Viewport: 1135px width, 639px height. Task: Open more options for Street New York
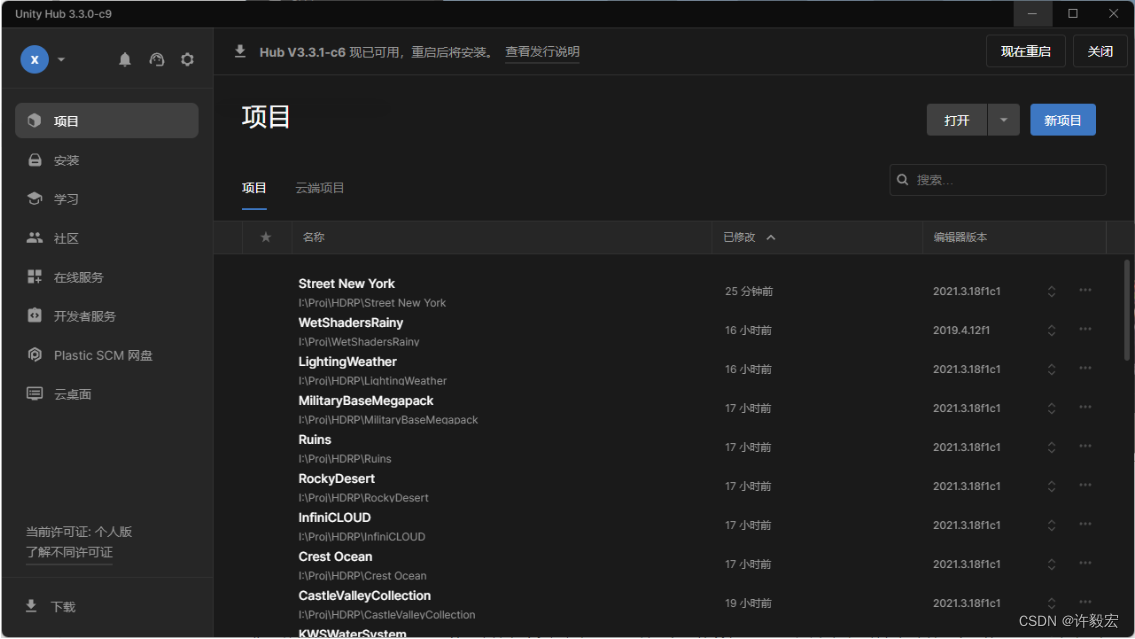(x=1085, y=290)
